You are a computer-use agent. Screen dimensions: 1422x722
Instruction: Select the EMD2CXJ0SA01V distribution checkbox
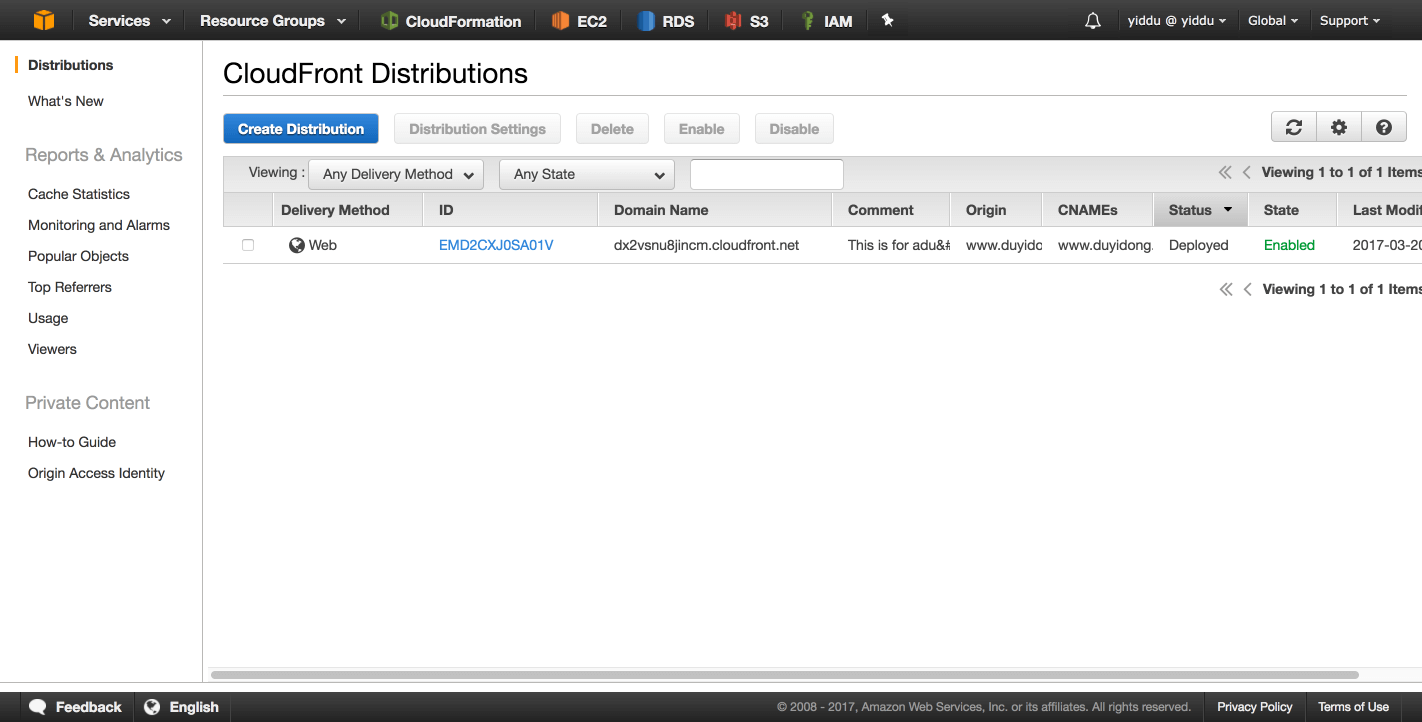point(248,245)
